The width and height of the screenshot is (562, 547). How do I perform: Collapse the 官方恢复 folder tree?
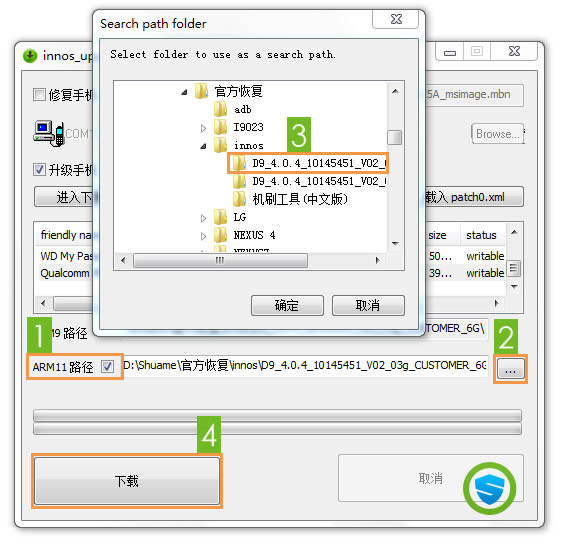point(184,92)
